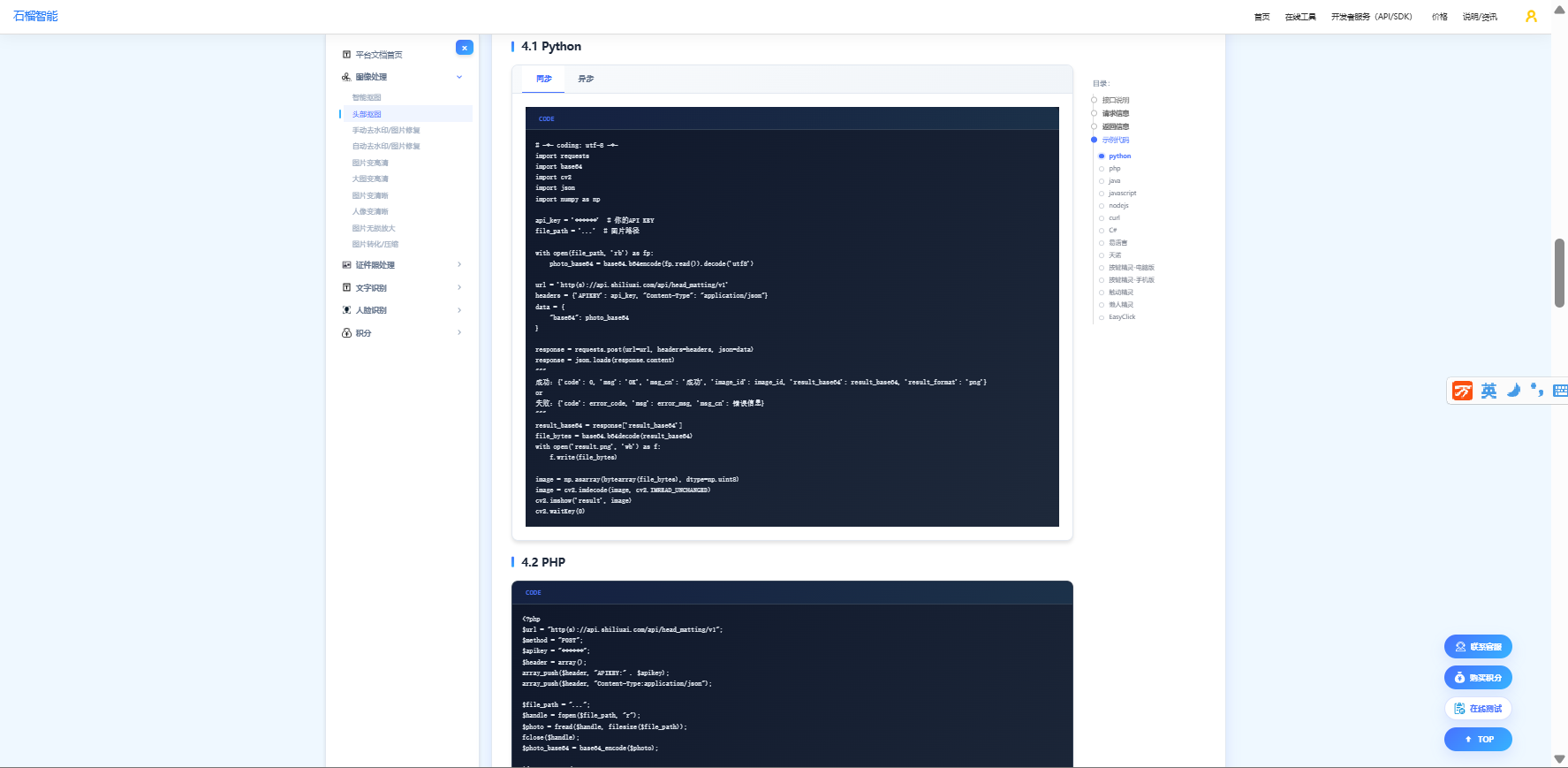Screen dimensions: 1568x768
Task: Open 自动去水印/图片修复 doc page
Action: (x=386, y=146)
